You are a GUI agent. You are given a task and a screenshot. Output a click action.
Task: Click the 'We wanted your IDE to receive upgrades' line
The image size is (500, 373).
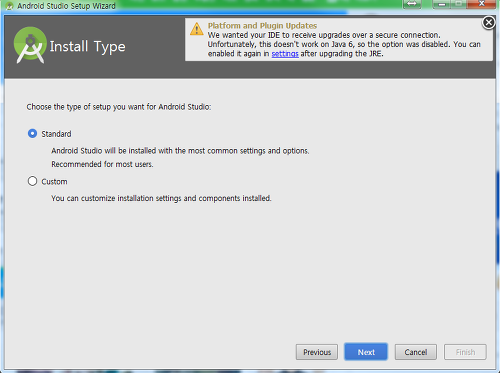click(x=324, y=35)
